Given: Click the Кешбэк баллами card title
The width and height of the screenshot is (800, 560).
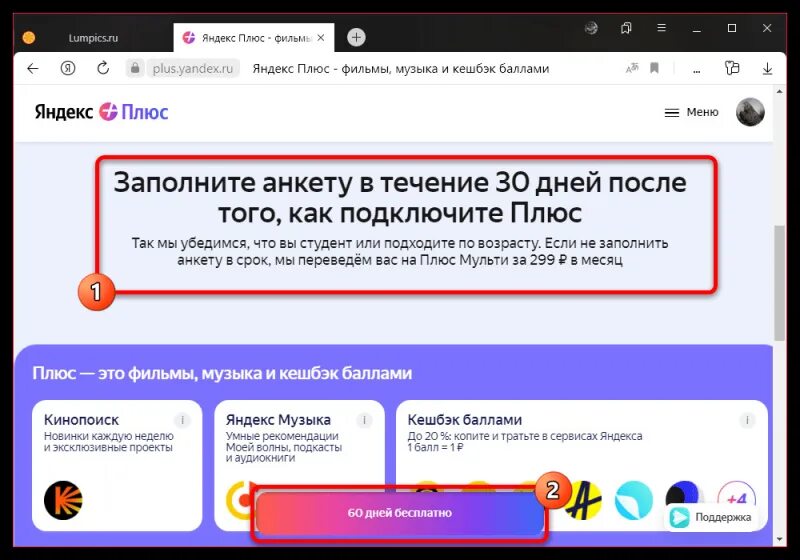Looking at the screenshot, I should click(x=464, y=420).
